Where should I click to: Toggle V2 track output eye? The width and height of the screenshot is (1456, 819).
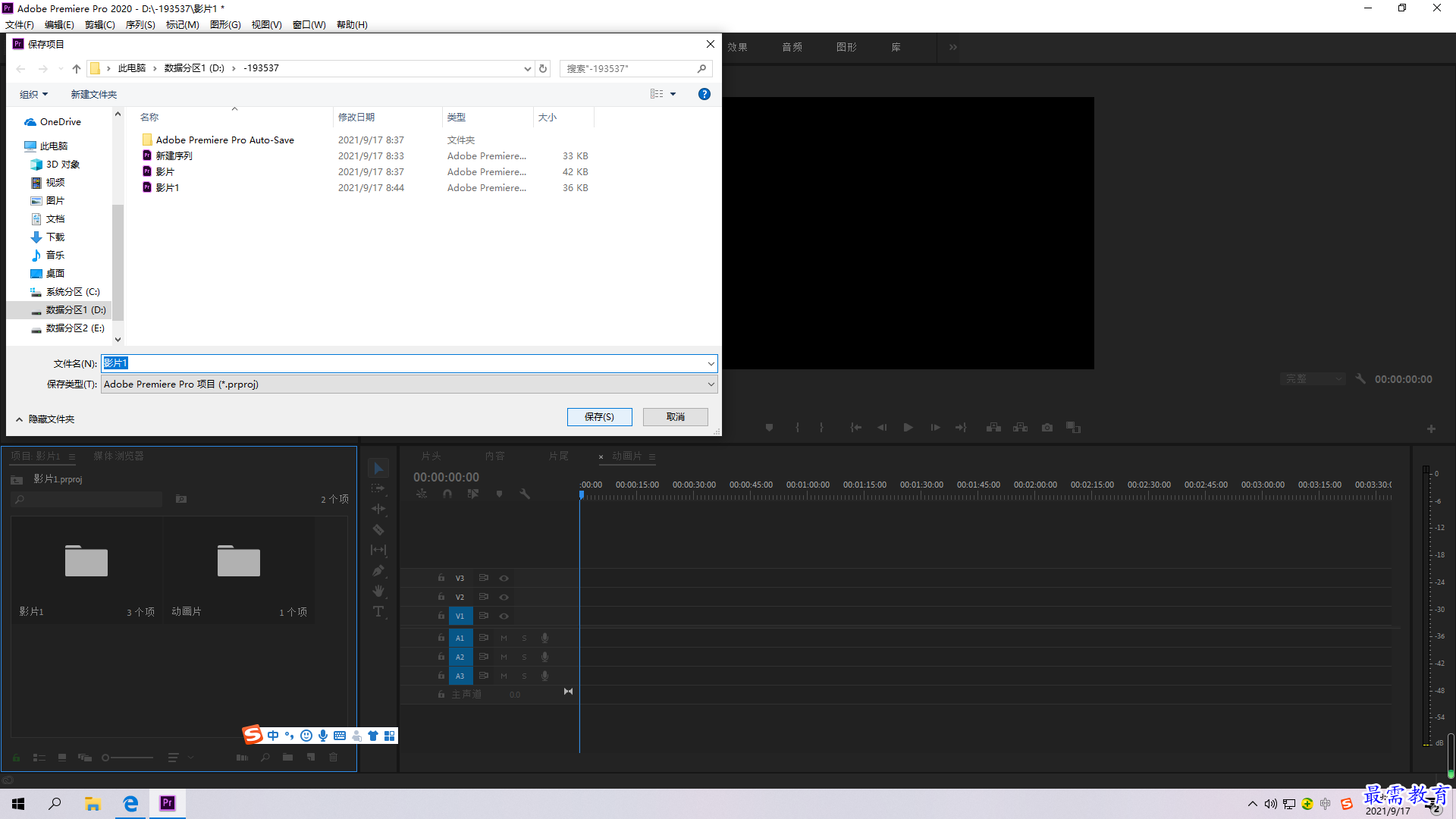coord(504,597)
